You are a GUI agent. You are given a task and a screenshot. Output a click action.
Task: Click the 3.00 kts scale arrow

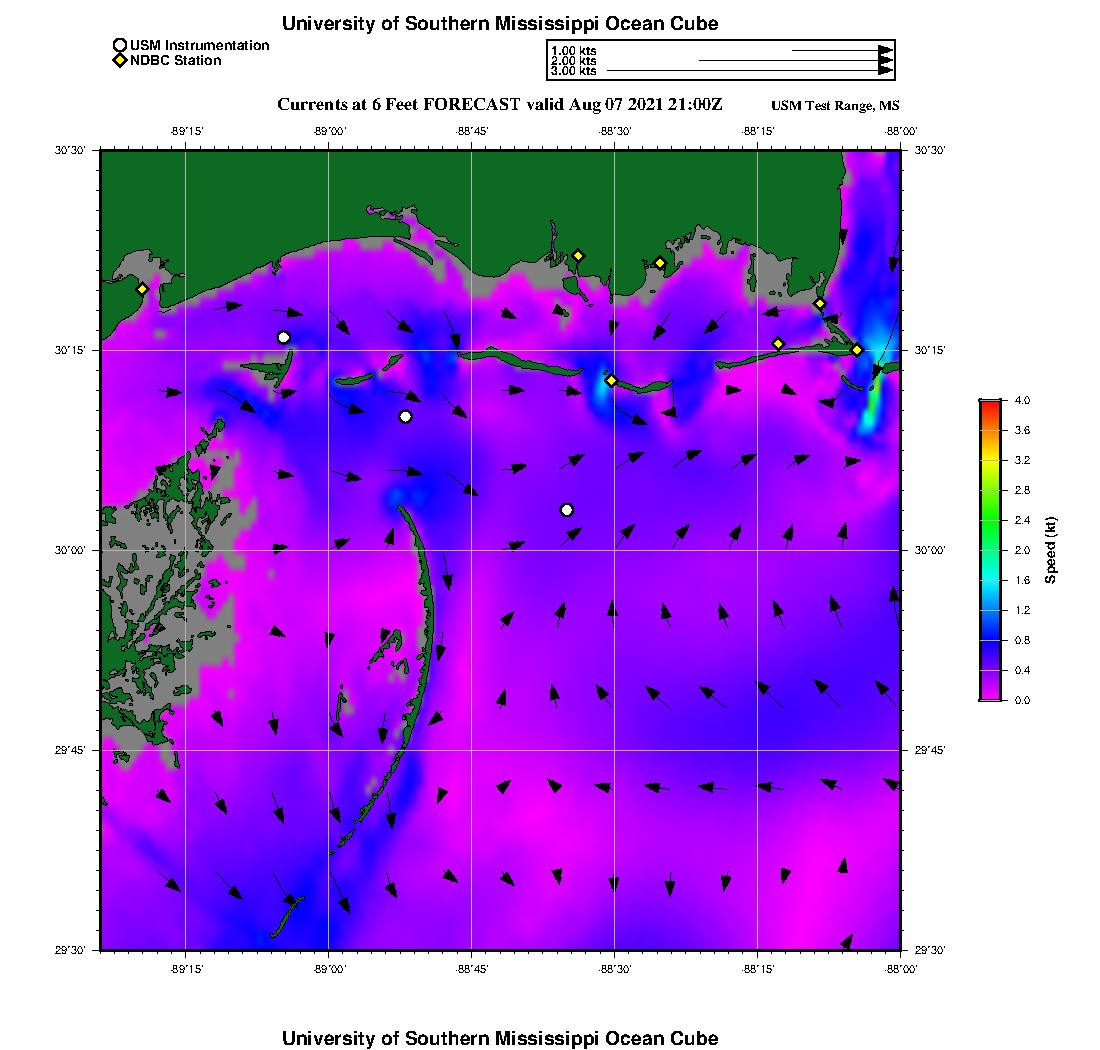coord(750,71)
